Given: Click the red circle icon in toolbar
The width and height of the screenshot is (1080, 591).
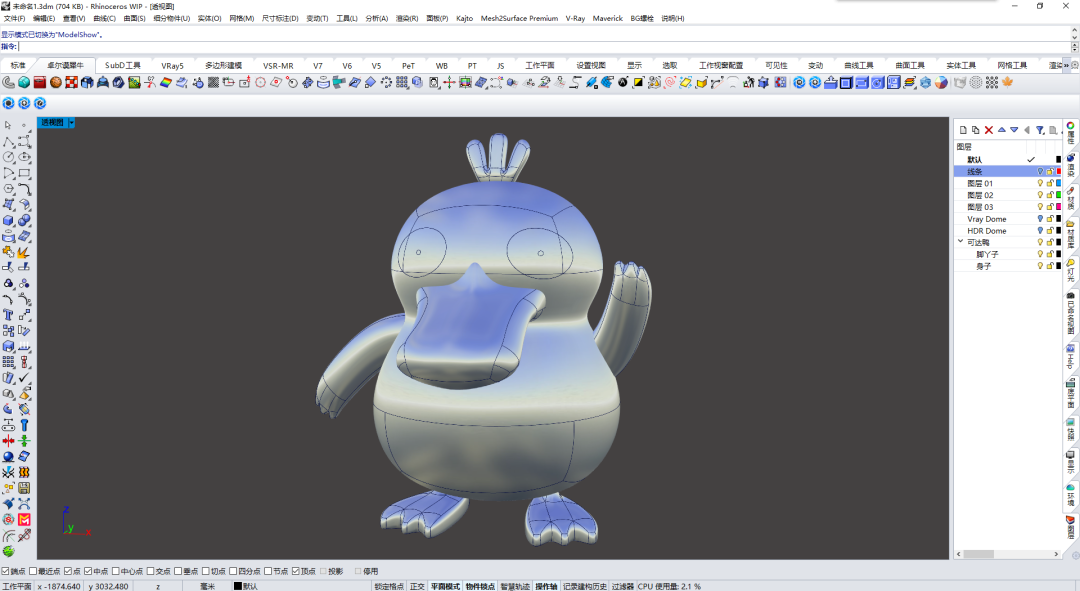Looking at the screenshot, I should click(260, 83).
